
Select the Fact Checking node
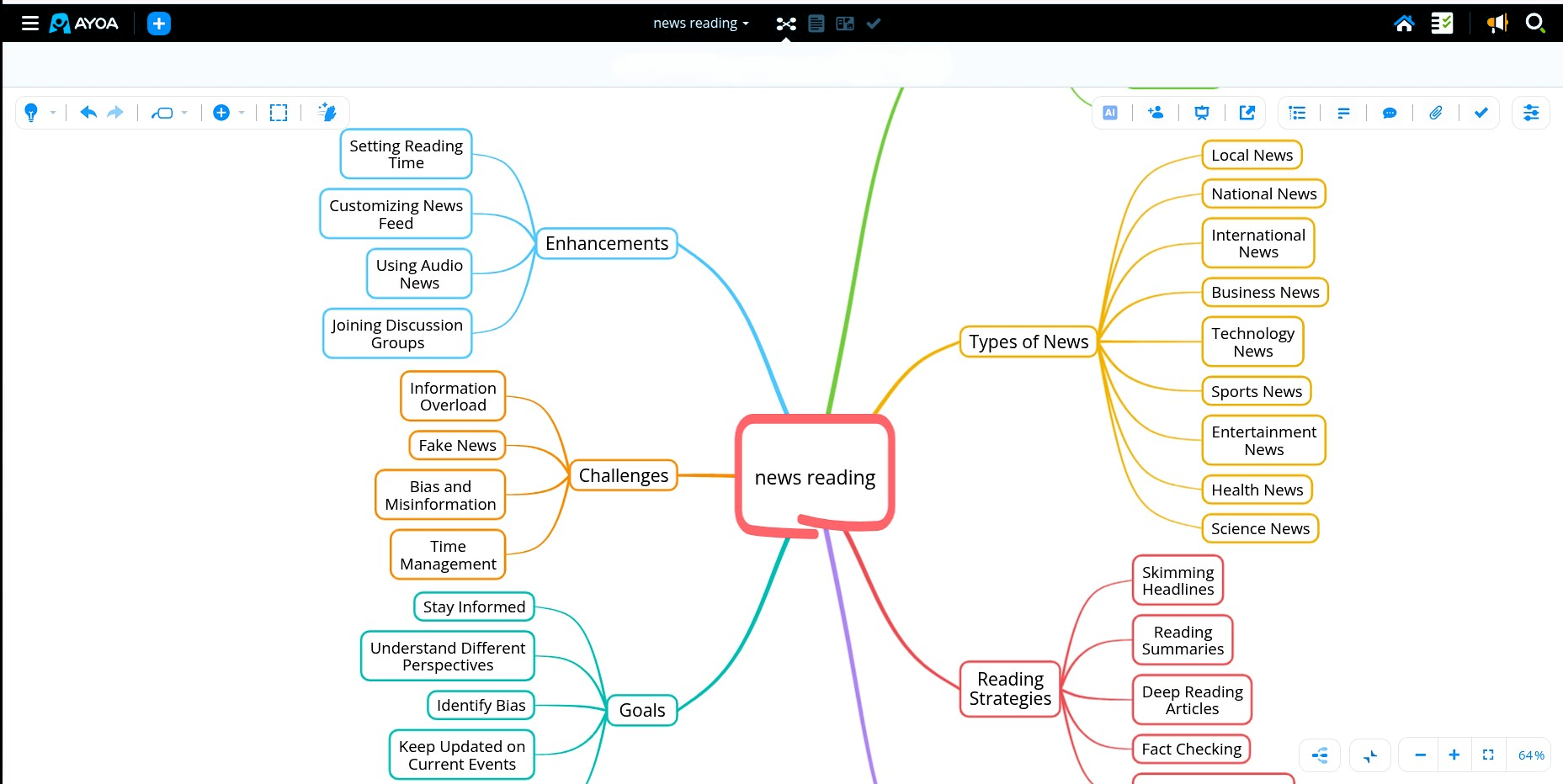coord(1191,749)
